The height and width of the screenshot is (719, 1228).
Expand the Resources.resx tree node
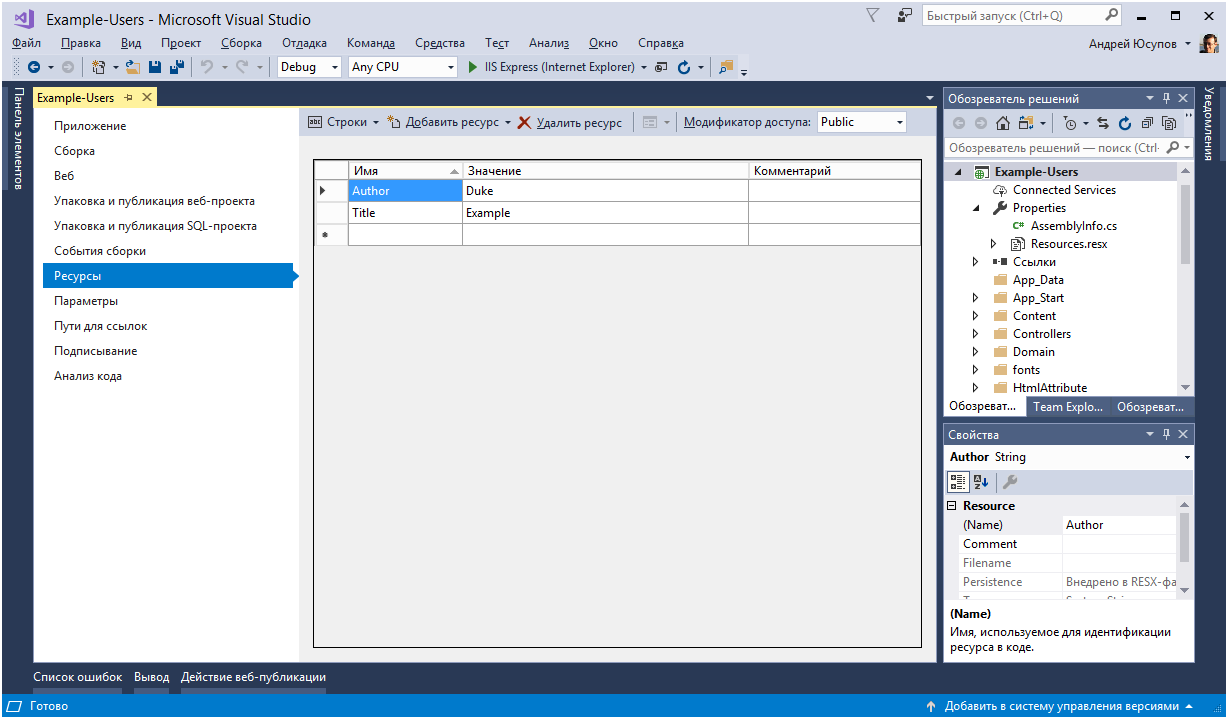tap(994, 244)
